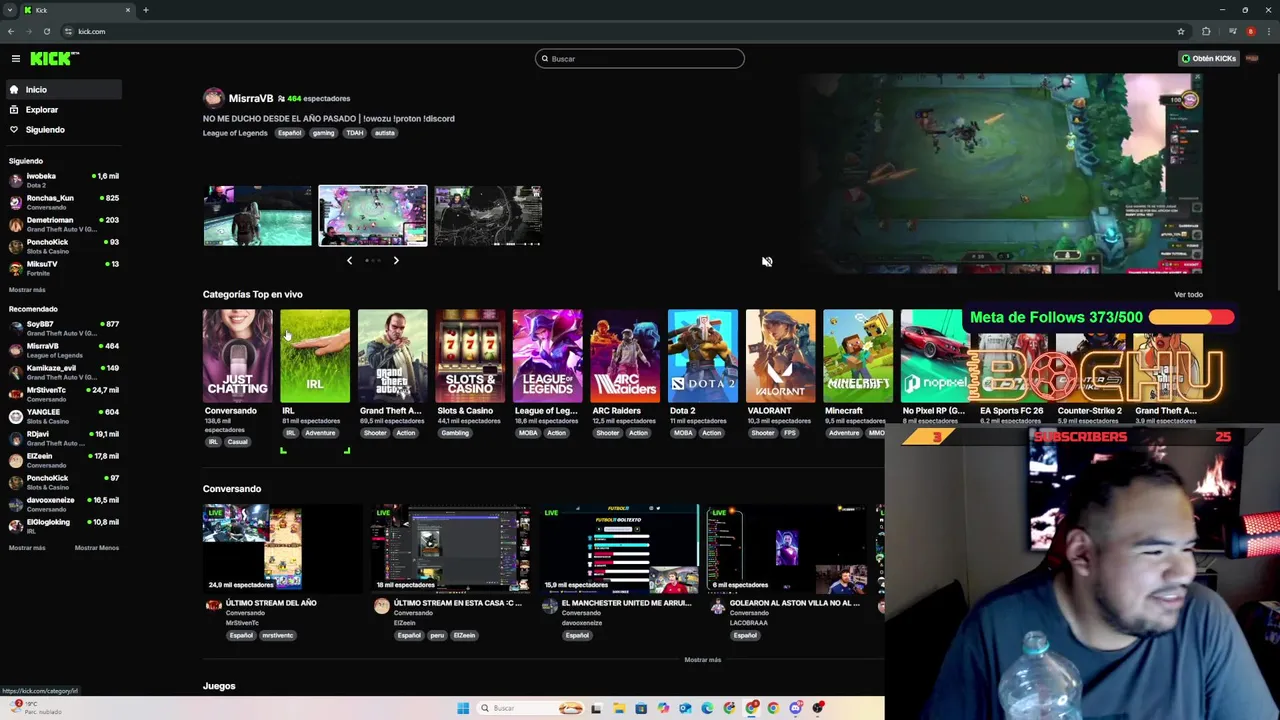Click the Obtén KICKs button
Screen dimensions: 1280x720
pyautogui.click(x=1208, y=59)
